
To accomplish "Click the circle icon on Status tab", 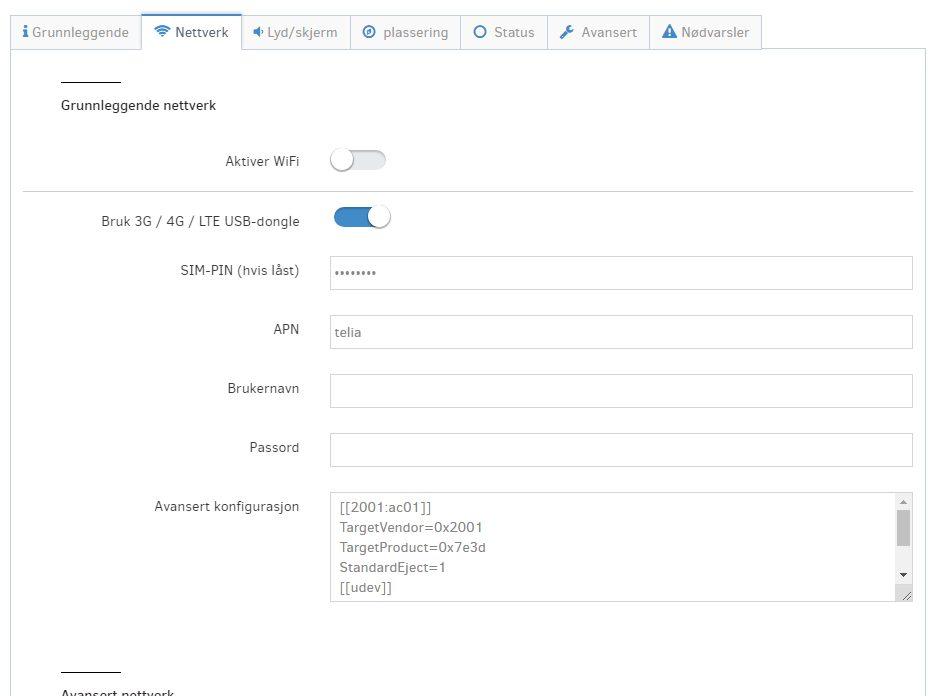I will point(480,32).
